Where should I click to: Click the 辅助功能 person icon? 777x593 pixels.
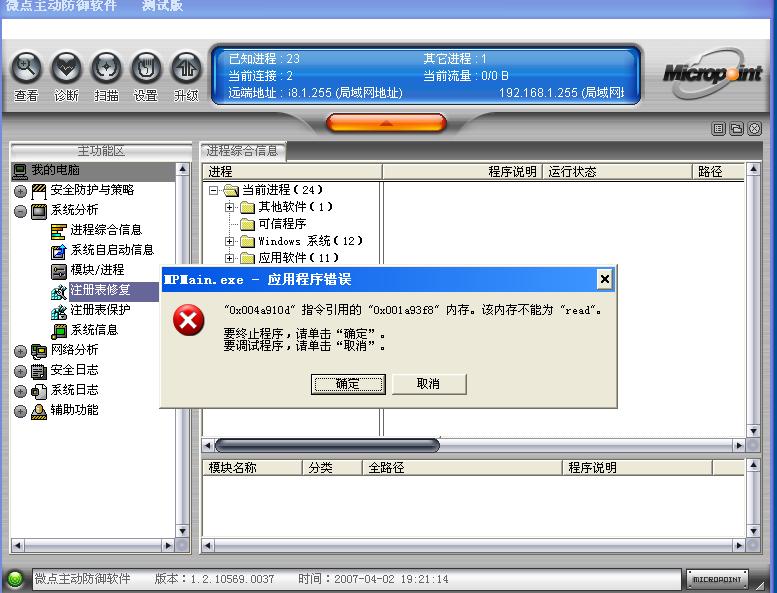pyautogui.click(x=39, y=411)
